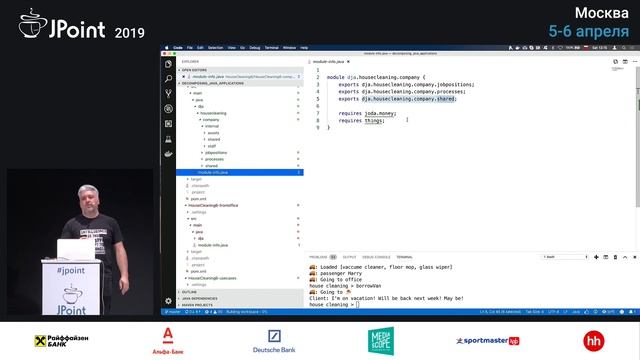Open the View menu
This screenshot has height=360, width=640.
[x=232, y=48]
